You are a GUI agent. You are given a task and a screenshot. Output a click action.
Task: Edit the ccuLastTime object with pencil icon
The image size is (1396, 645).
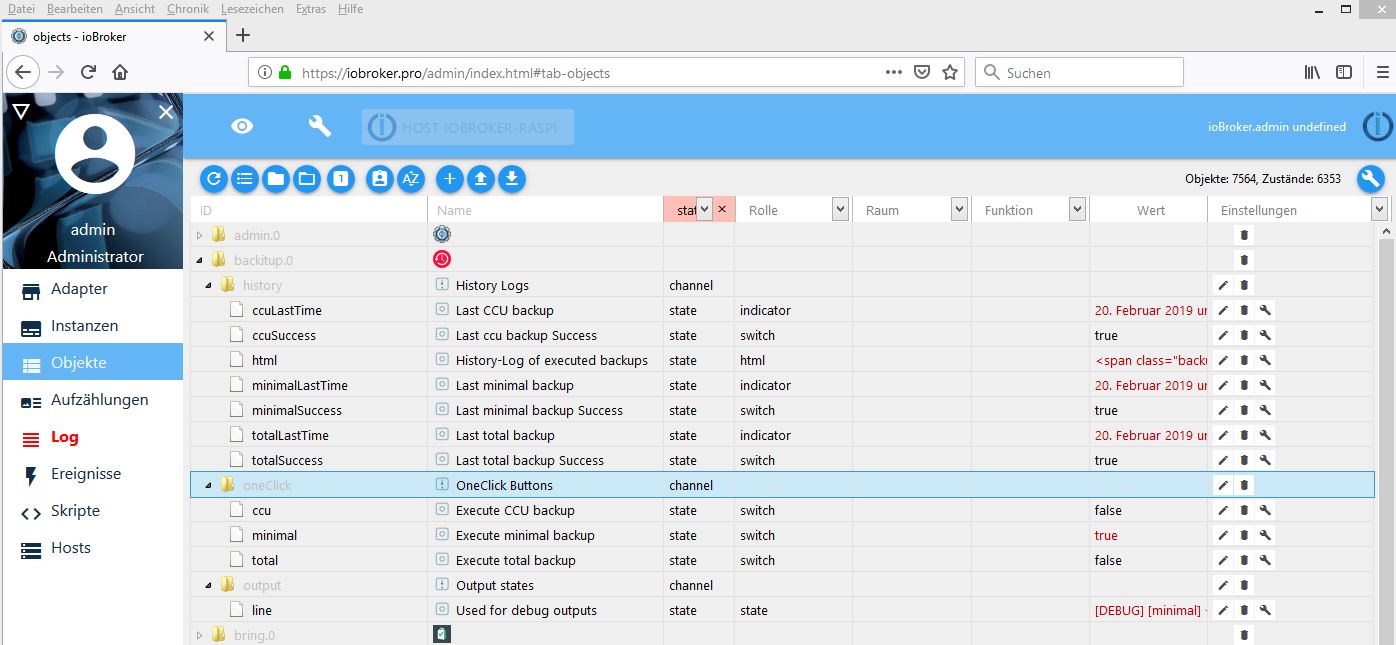pyautogui.click(x=1223, y=310)
